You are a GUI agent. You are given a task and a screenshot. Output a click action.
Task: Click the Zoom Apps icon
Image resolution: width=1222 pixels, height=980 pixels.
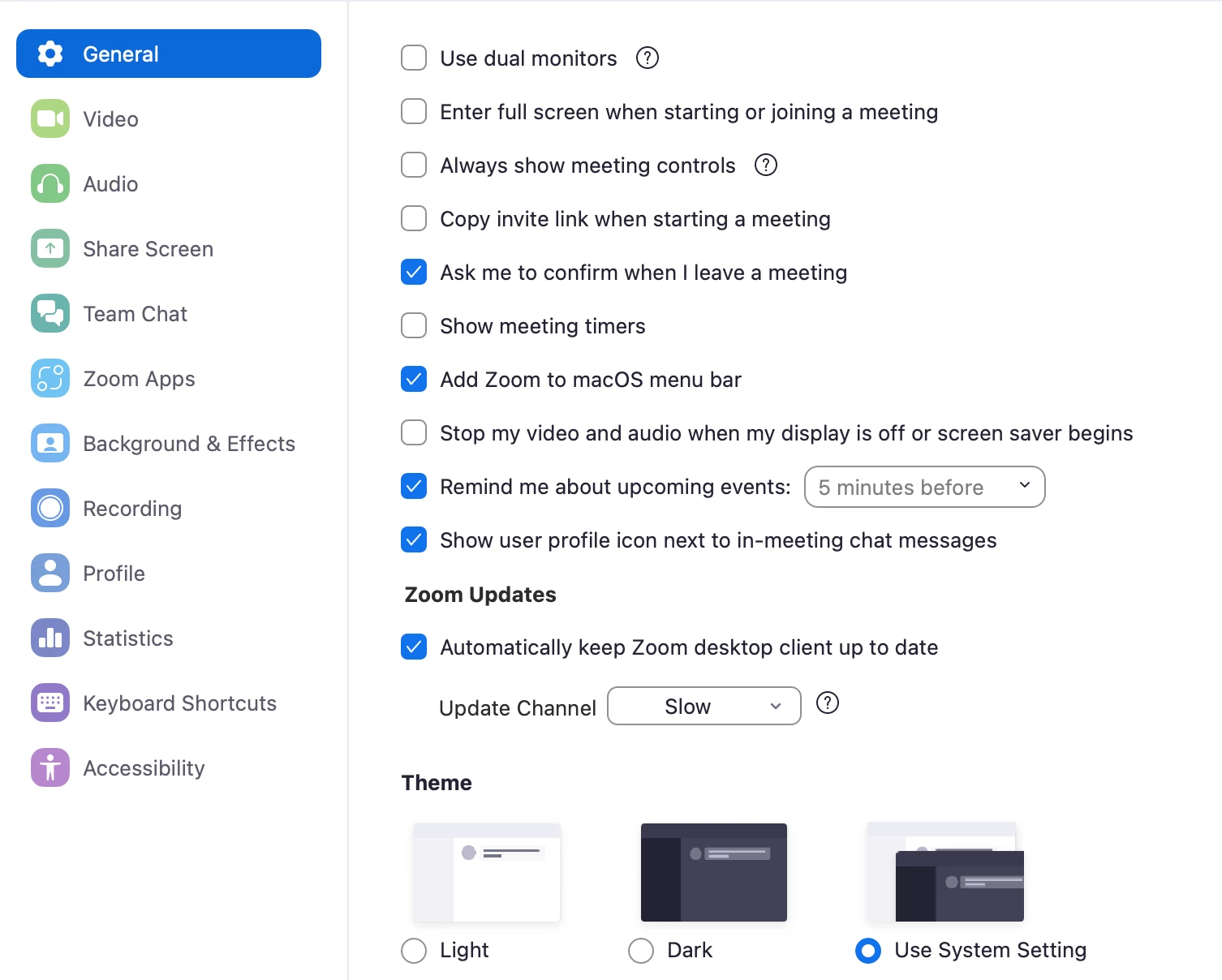[50, 378]
